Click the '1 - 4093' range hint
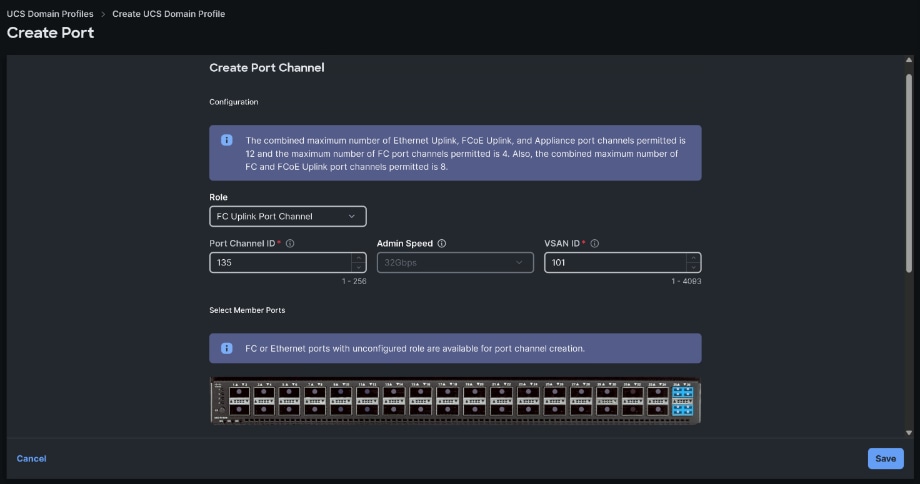The height and width of the screenshot is (484, 920). pyautogui.click(x=686, y=282)
